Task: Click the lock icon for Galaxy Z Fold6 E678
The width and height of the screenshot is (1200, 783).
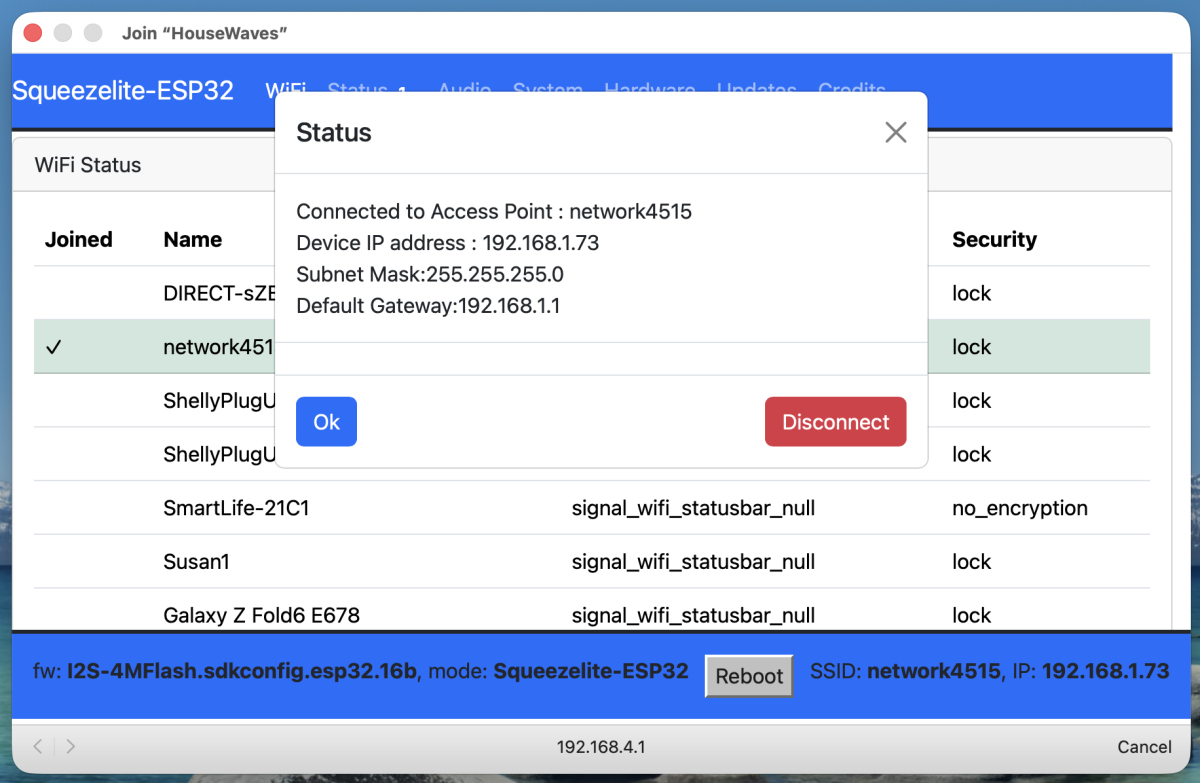Action: point(971,616)
